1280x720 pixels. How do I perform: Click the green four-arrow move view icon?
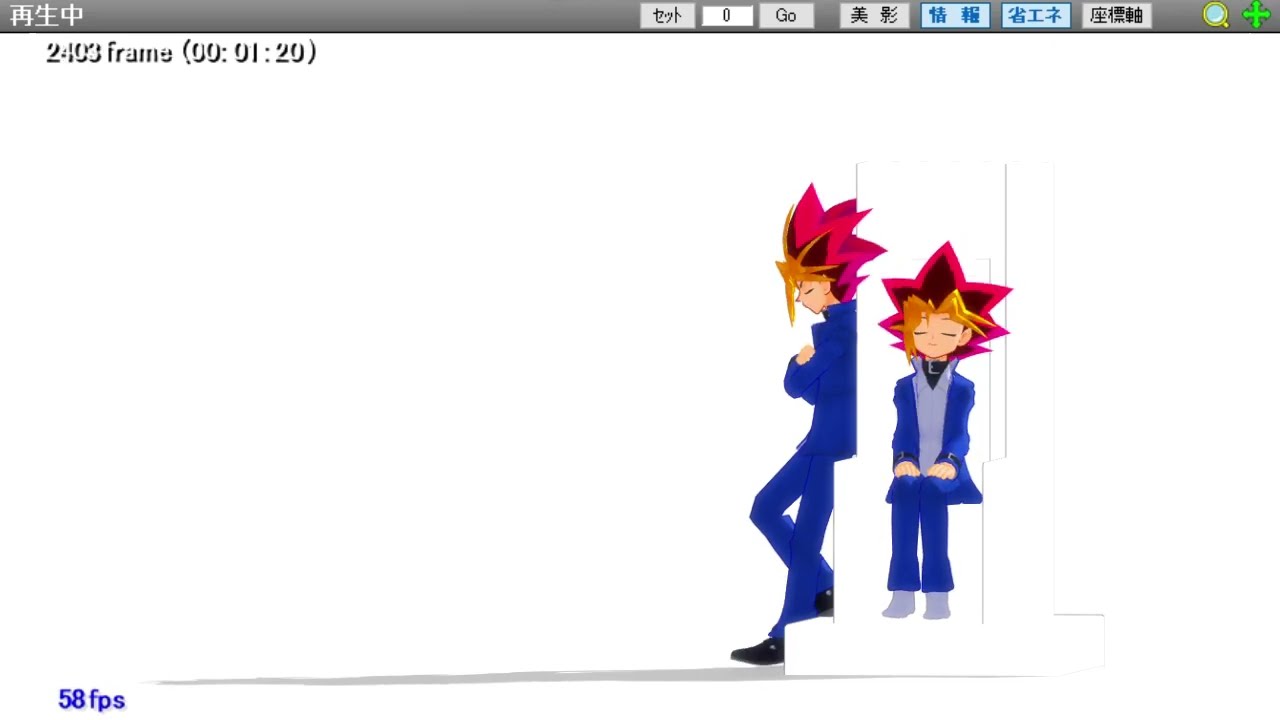pos(1256,15)
